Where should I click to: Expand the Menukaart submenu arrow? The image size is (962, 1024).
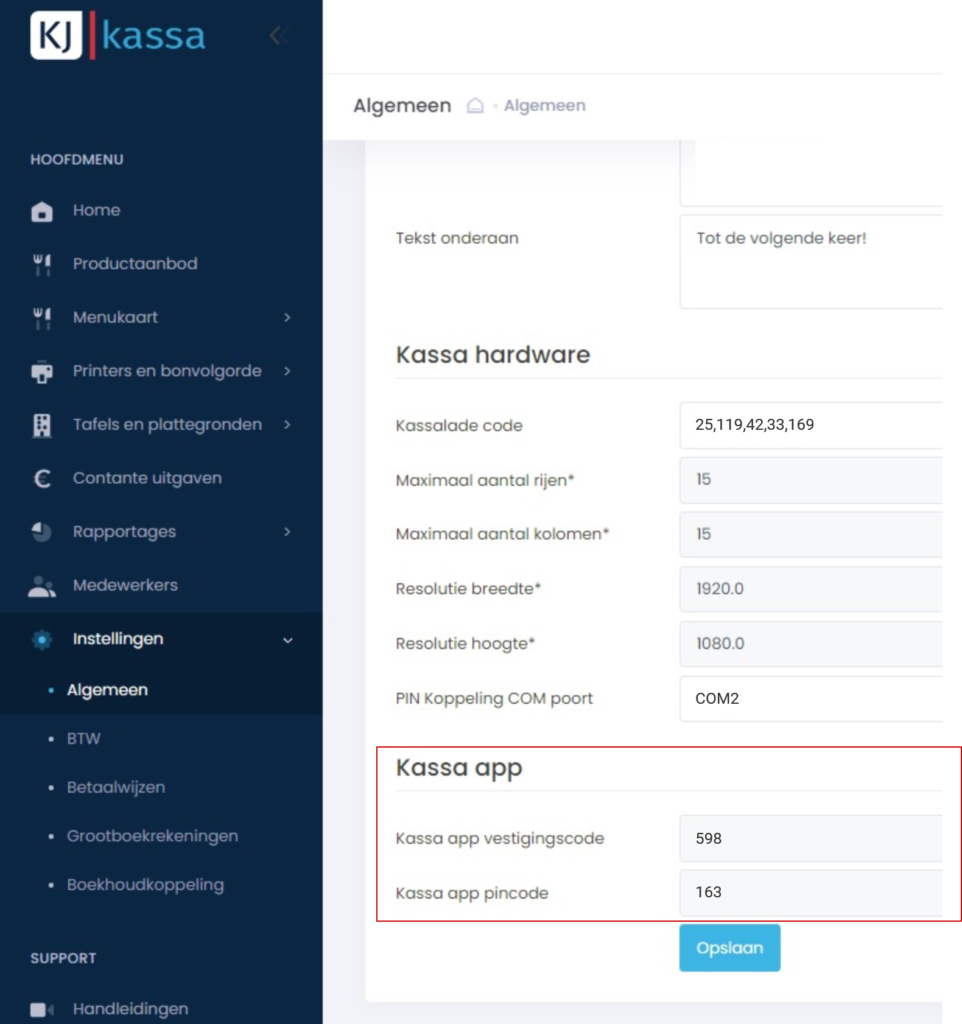(287, 318)
